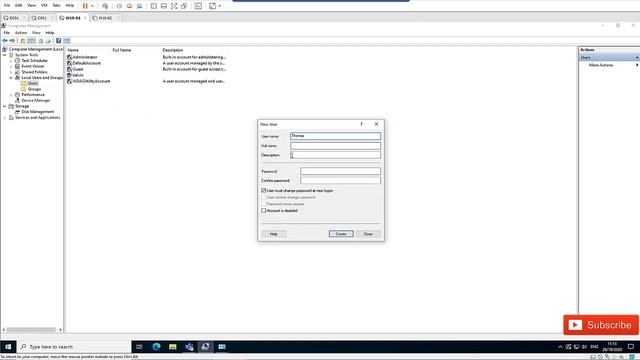This screenshot has height=360, width=640.
Task: Click the Create button in New User dialog
Action: click(341, 234)
